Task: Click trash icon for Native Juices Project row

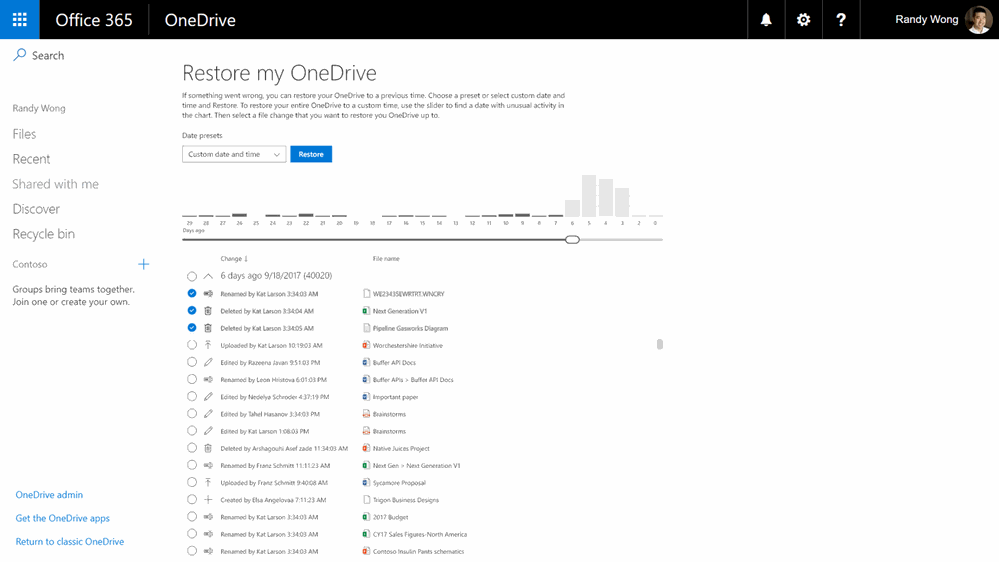Action: (x=208, y=448)
